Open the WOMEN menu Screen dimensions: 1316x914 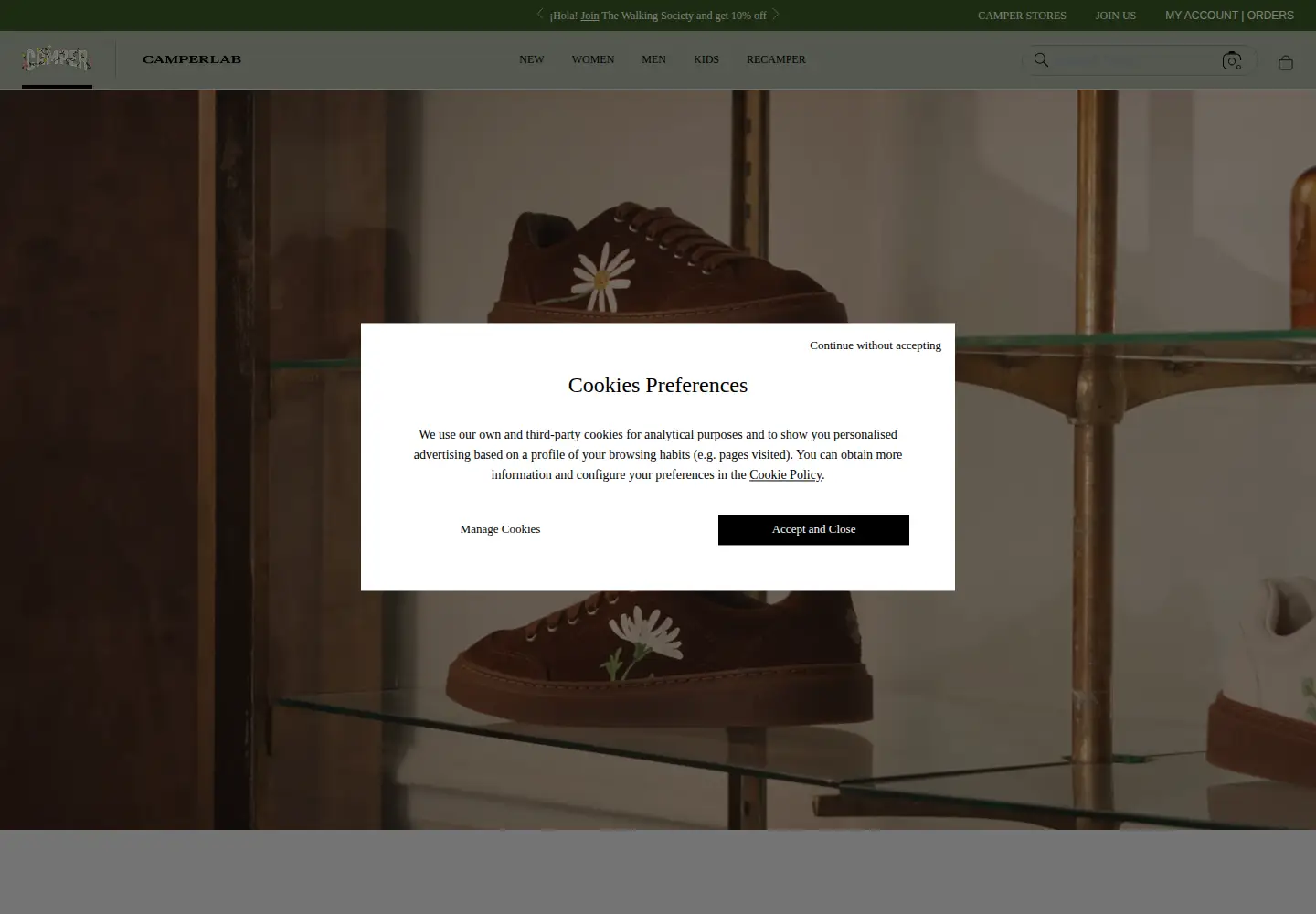(593, 59)
